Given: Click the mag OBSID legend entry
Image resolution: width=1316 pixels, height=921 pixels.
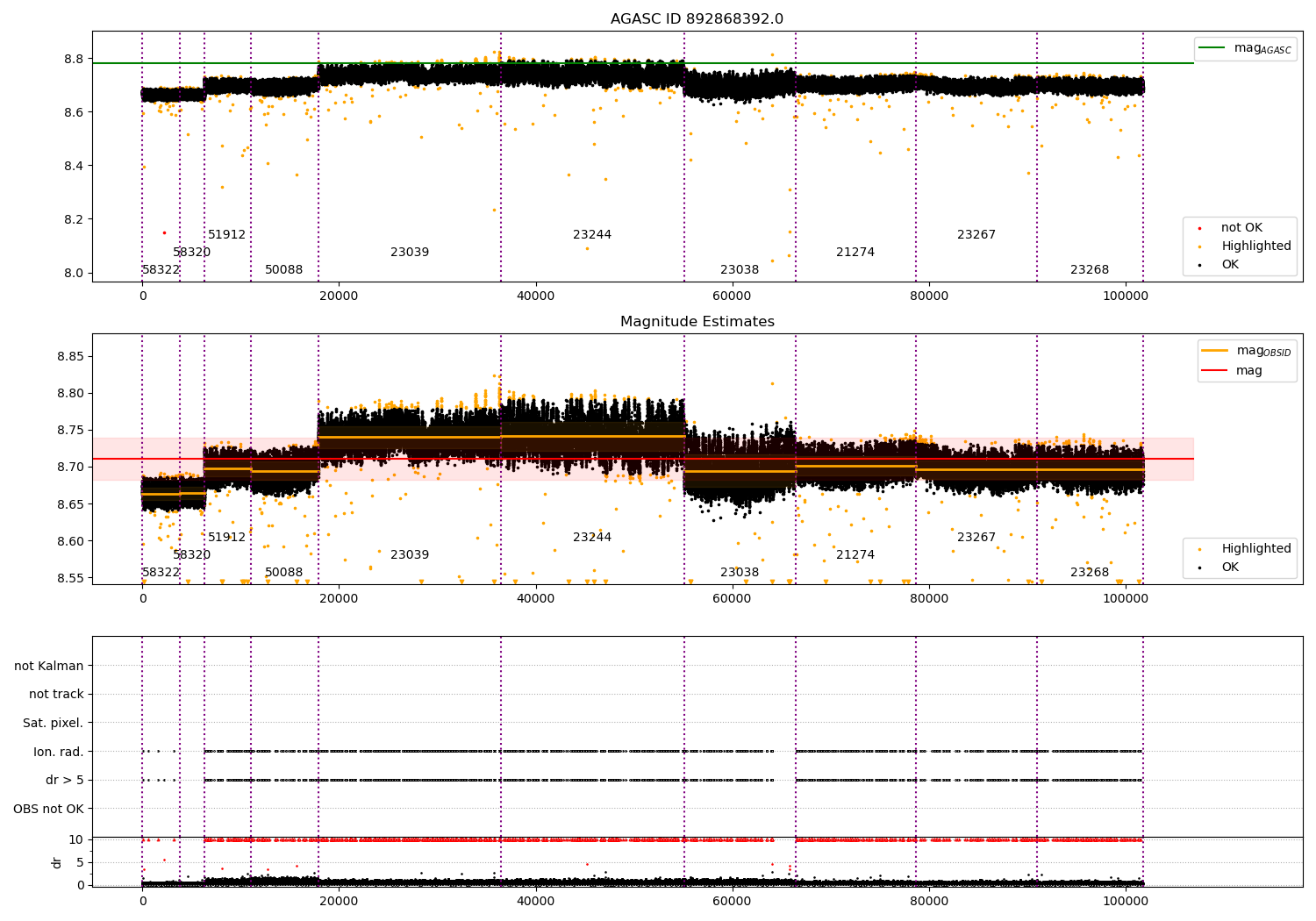Looking at the screenshot, I should coord(1246,351).
